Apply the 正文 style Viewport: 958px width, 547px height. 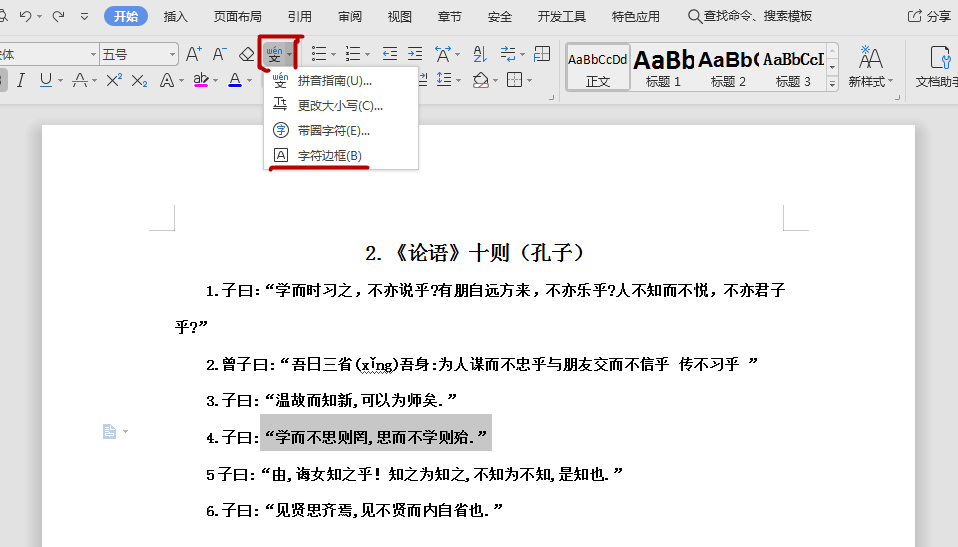[598, 67]
